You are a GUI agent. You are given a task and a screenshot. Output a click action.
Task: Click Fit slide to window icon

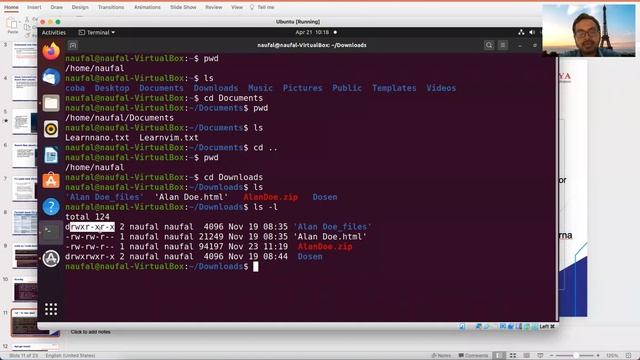click(628, 356)
